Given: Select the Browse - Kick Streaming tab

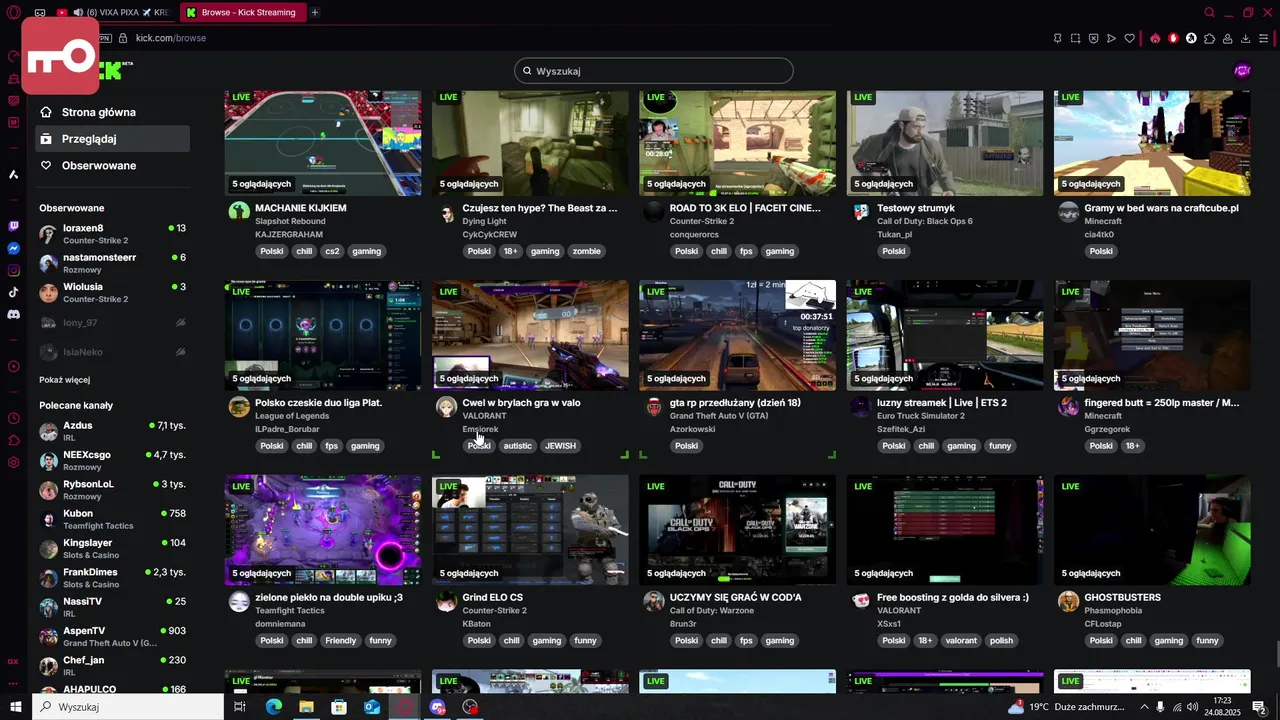Looking at the screenshot, I should [242, 12].
